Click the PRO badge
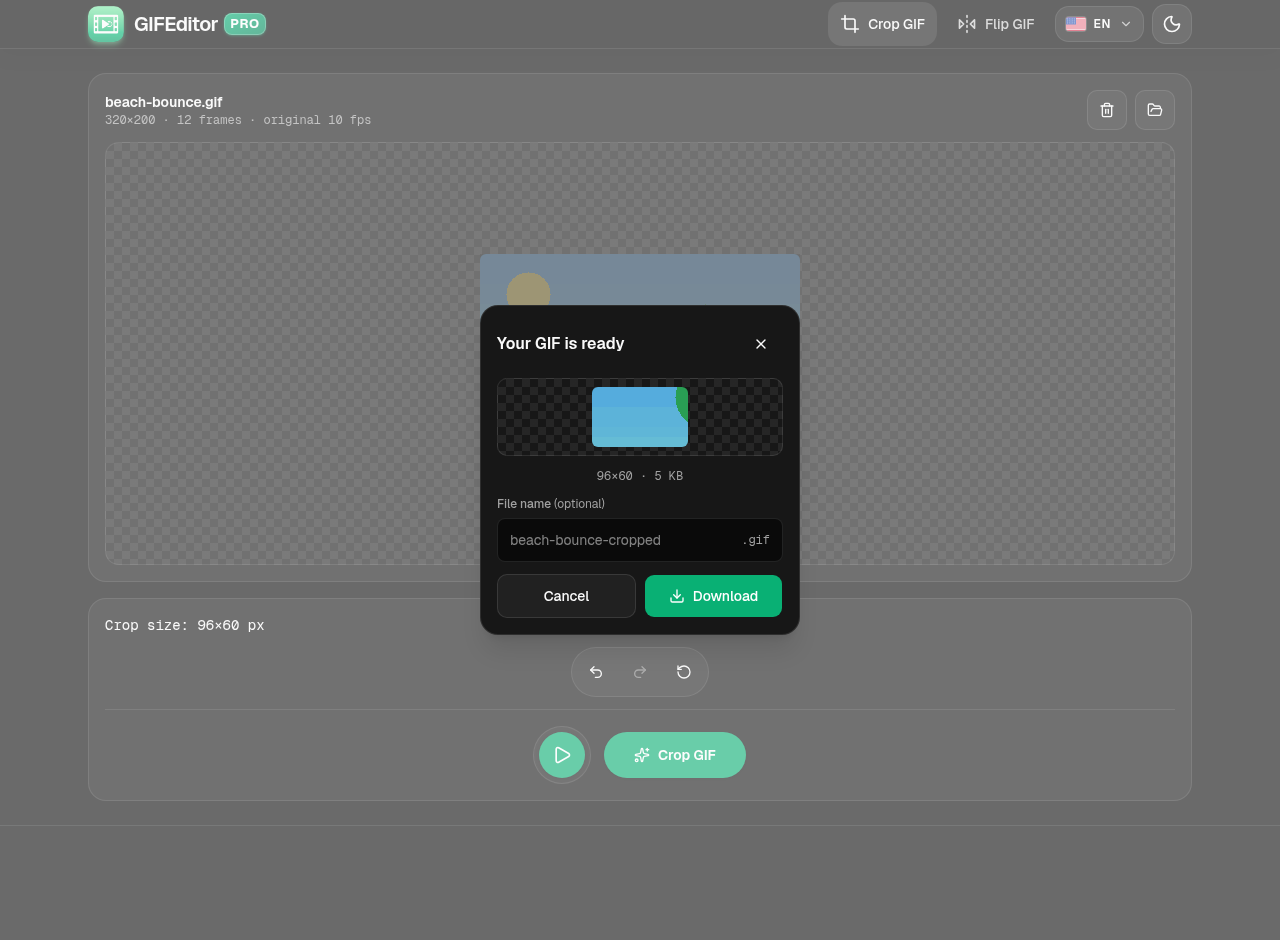Viewport: 1280px width, 940px height. pos(245,24)
